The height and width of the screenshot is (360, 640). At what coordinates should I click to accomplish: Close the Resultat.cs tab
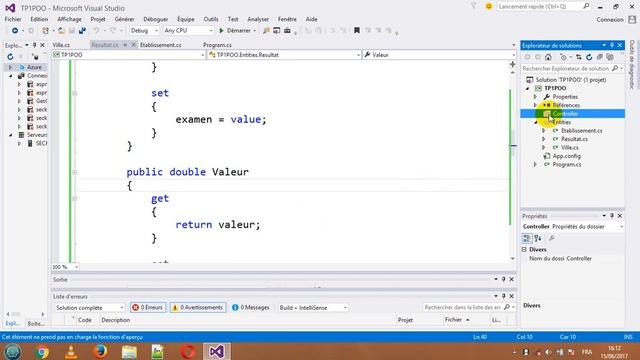pyautogui.click(x=133, y=45)
